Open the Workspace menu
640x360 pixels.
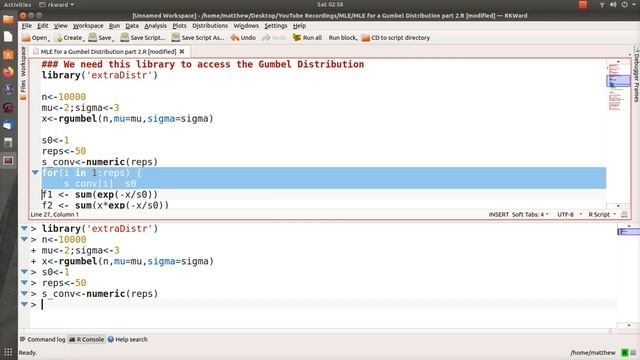point(88,26)
